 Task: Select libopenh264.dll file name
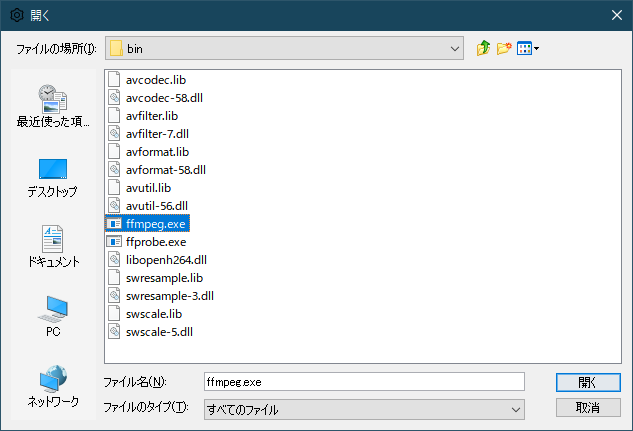pos(166,260)
